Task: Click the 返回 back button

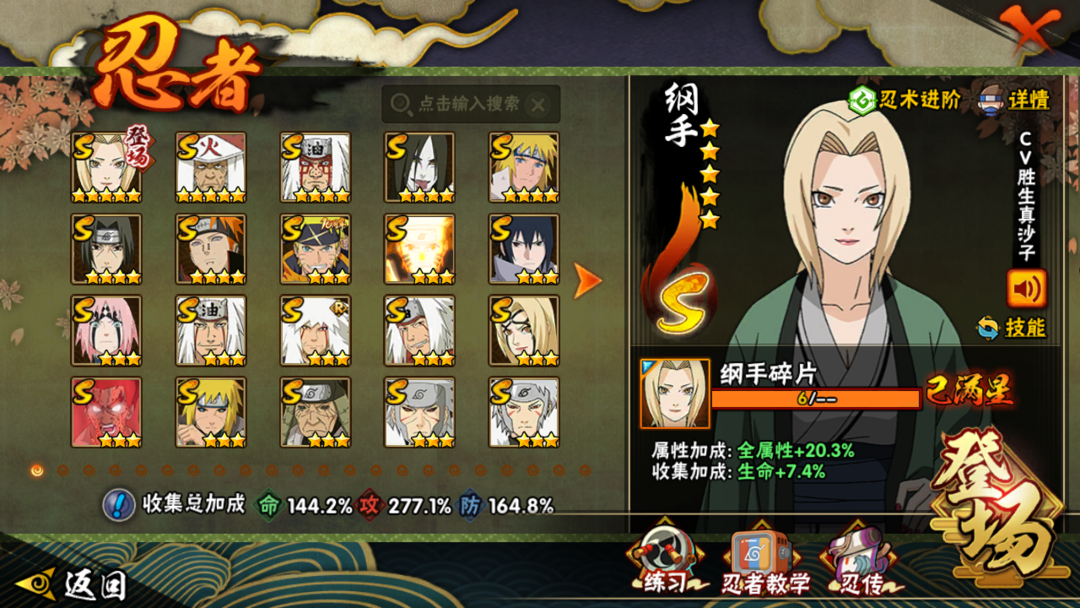Action: click(72, 584)
